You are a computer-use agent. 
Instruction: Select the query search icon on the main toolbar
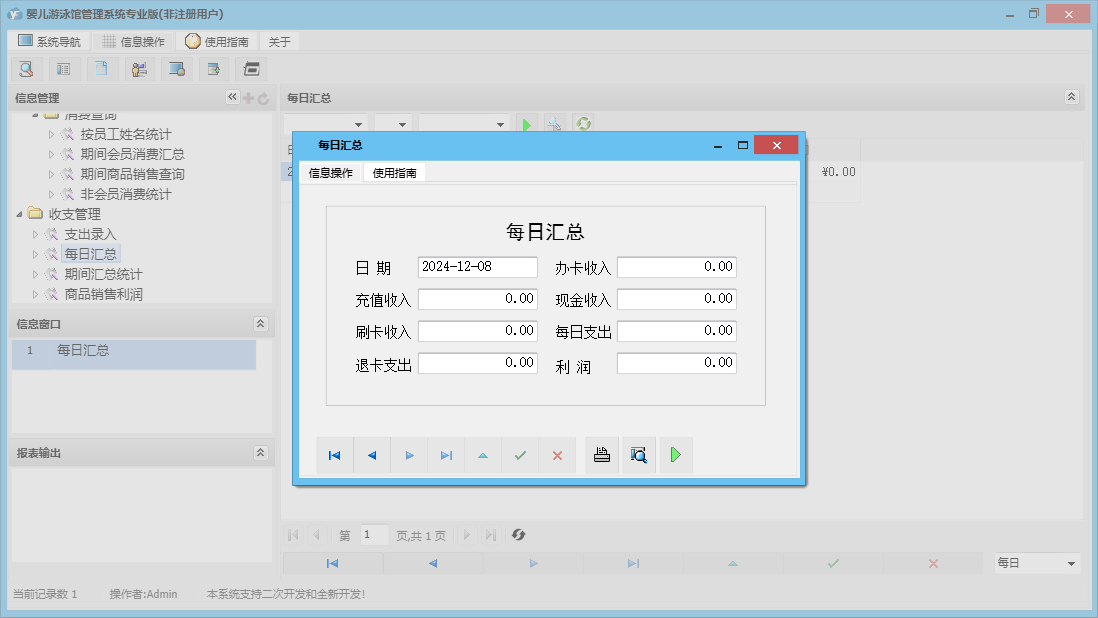point(26,68)
